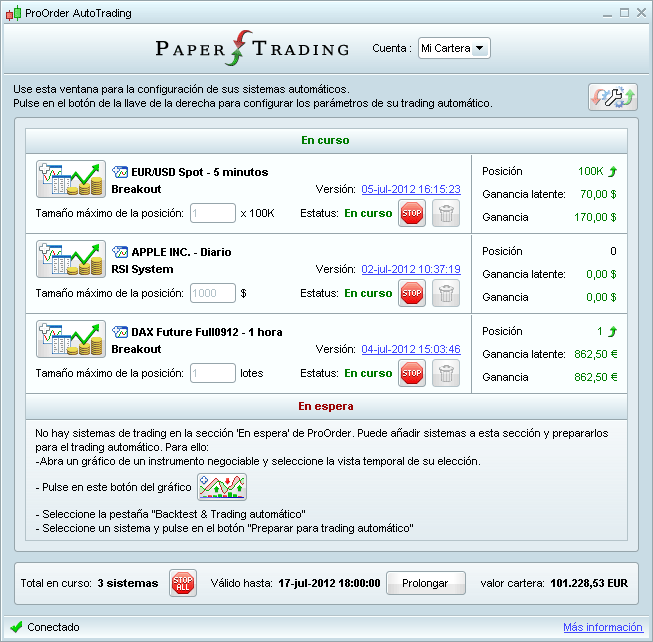Click the En espera section header
The image size is (653, 642).
point(326,406)
